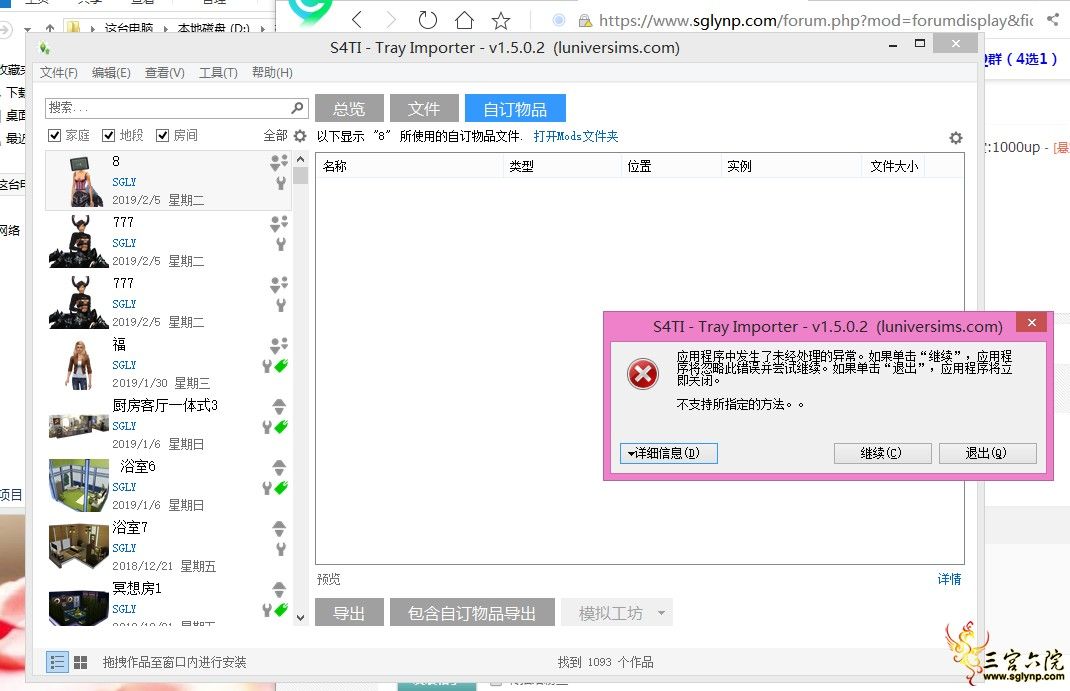Select the 自订物品 tab
This screenshot has height=691, width=1070.
515,108
